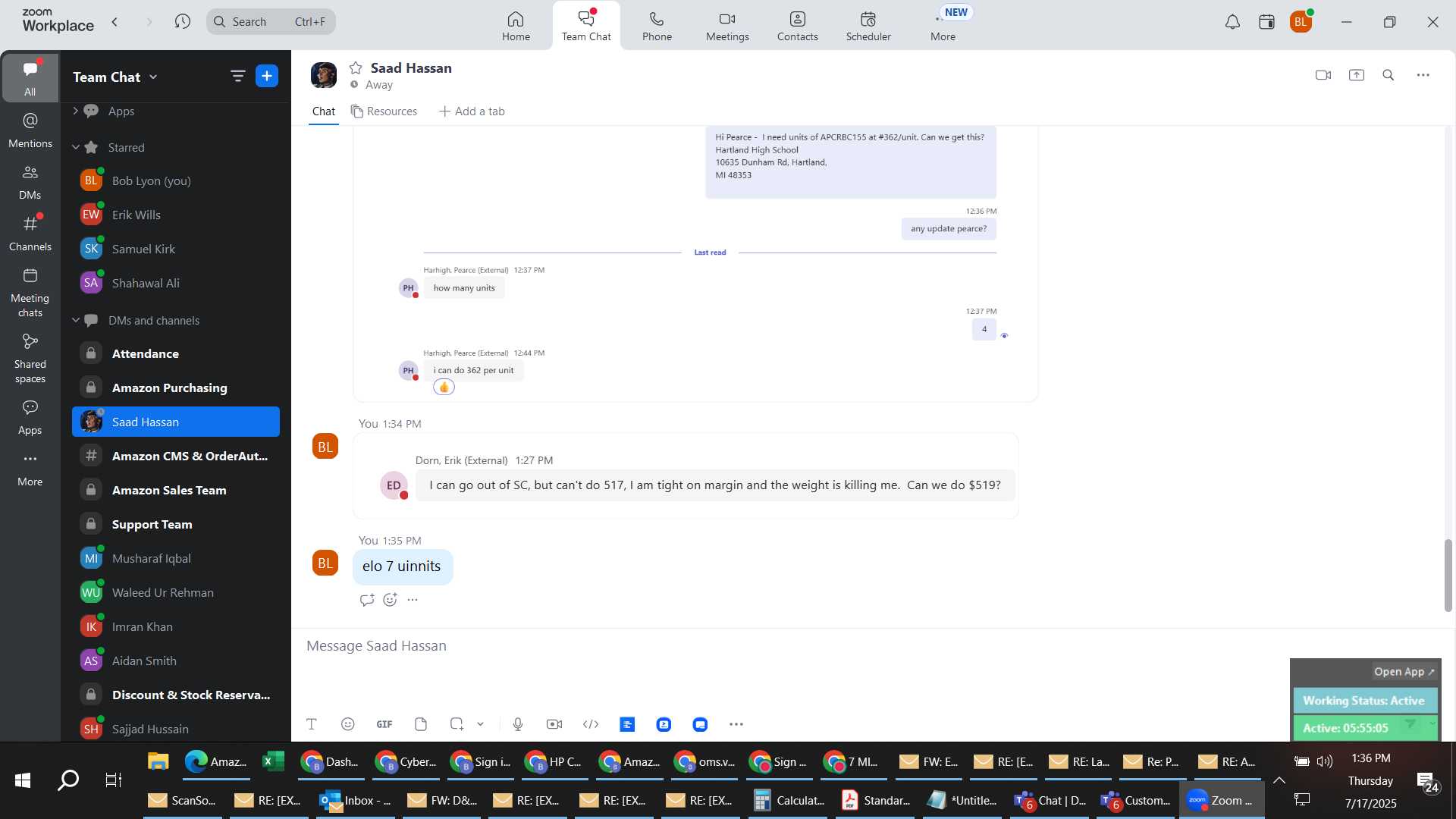
Task: Click the blue new chat plus button
Action: click(x=267, y=76)
